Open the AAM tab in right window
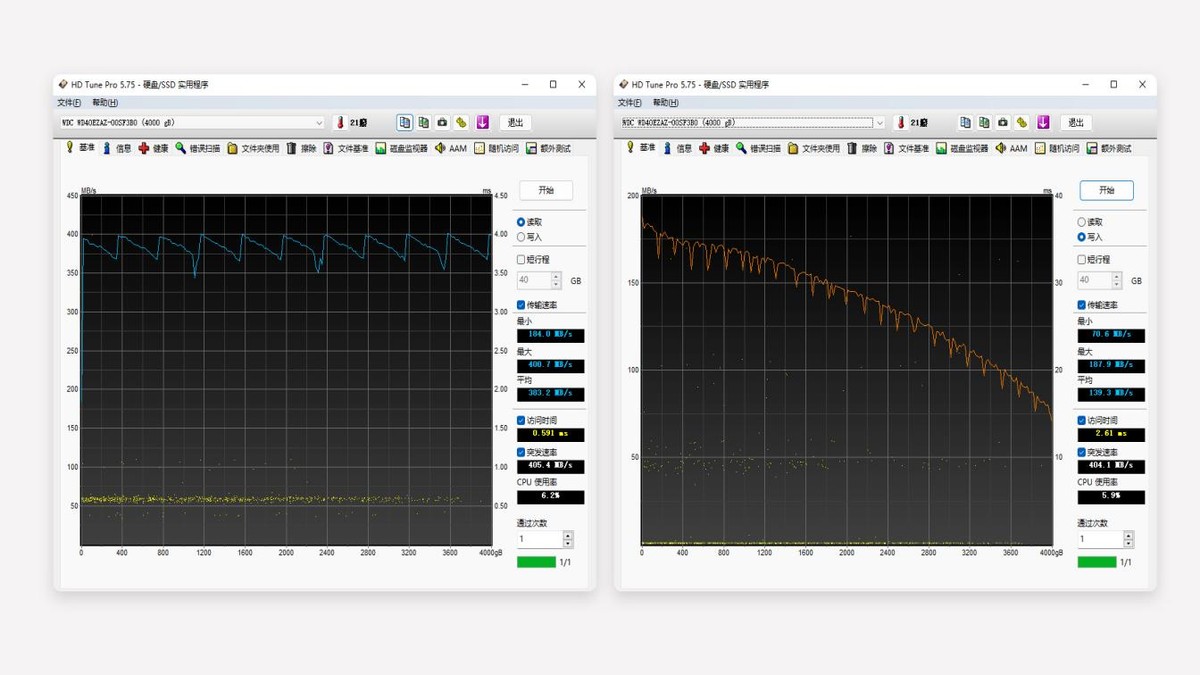 click(x=1011, y=148)
